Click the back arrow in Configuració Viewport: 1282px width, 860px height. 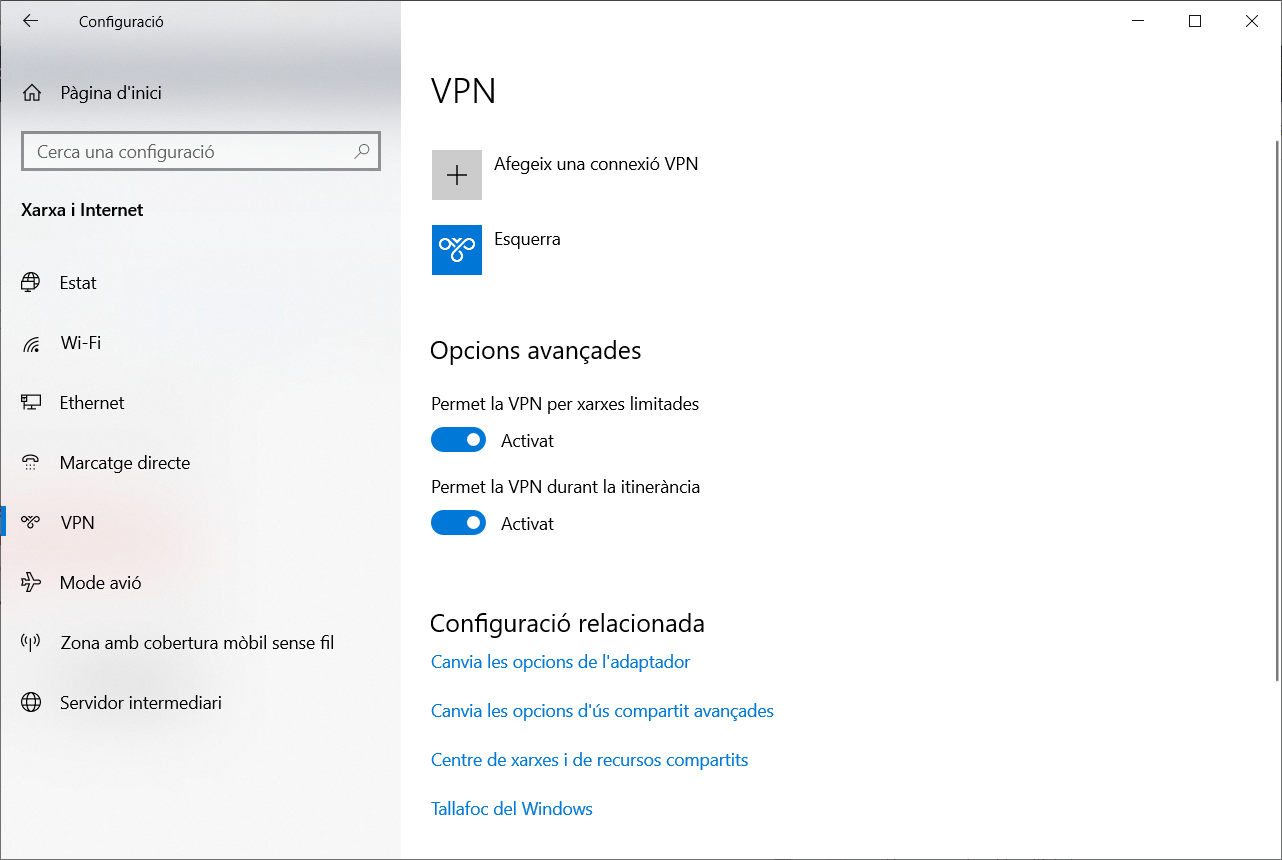pos(31,21)
